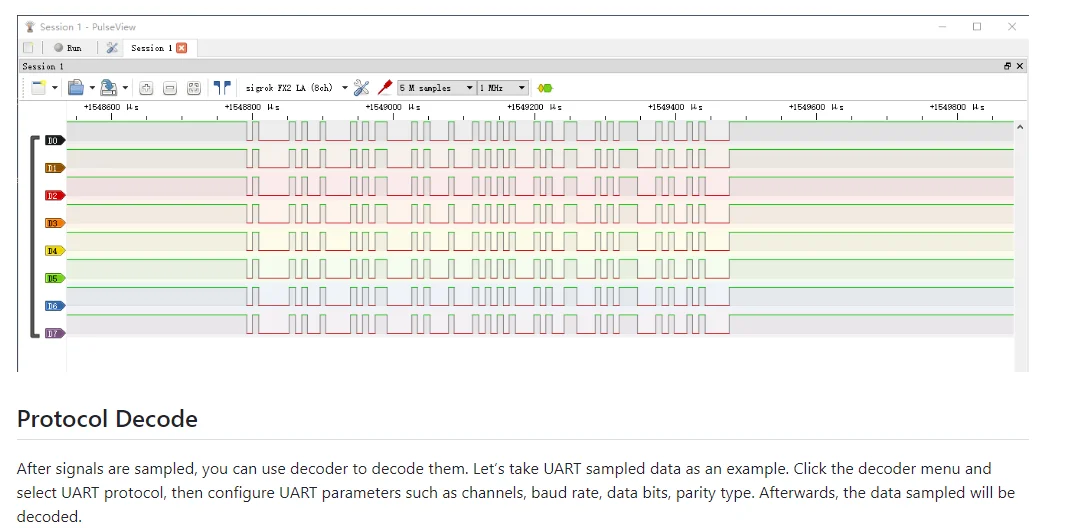Select the D6 channel label
The width and height of the screenshot is (1068, 528).
point(54,306)
